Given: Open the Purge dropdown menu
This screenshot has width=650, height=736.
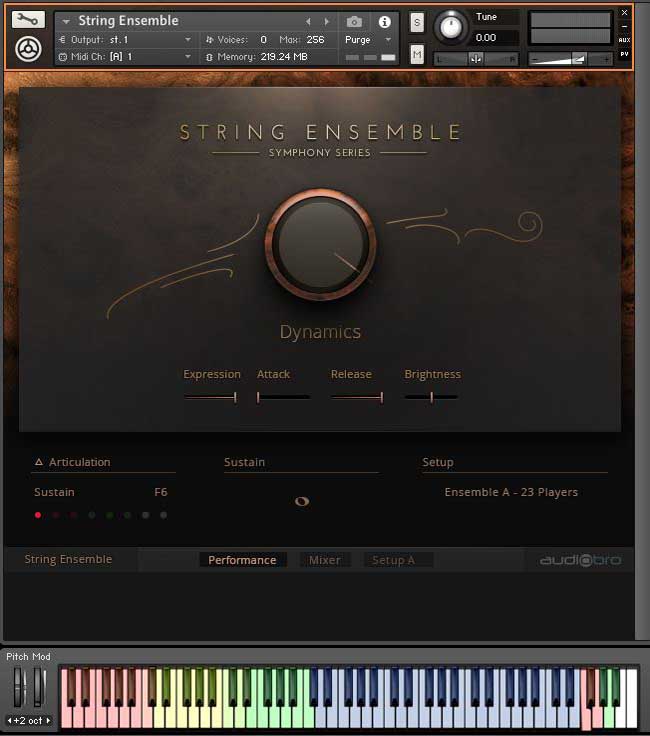Looking at the screenshot, I should [368, 40].
